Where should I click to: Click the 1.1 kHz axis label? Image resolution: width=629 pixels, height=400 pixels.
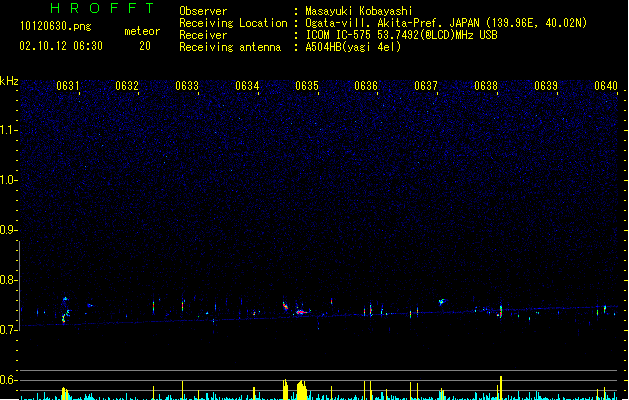point(8,130)
